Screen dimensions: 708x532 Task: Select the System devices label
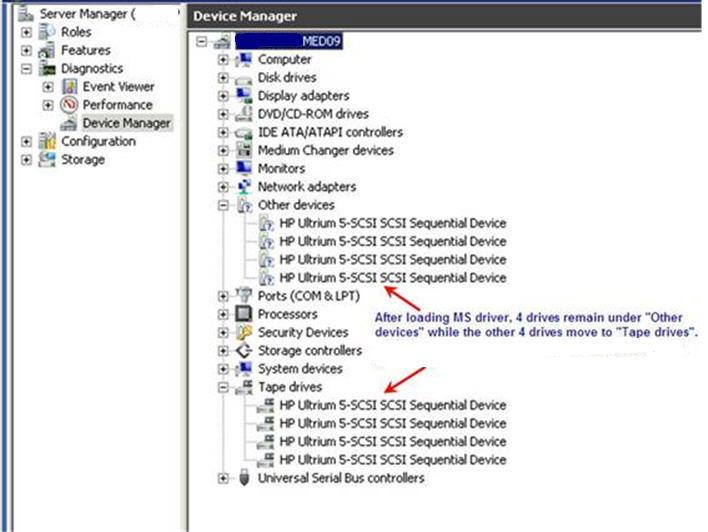click(300, 369)
